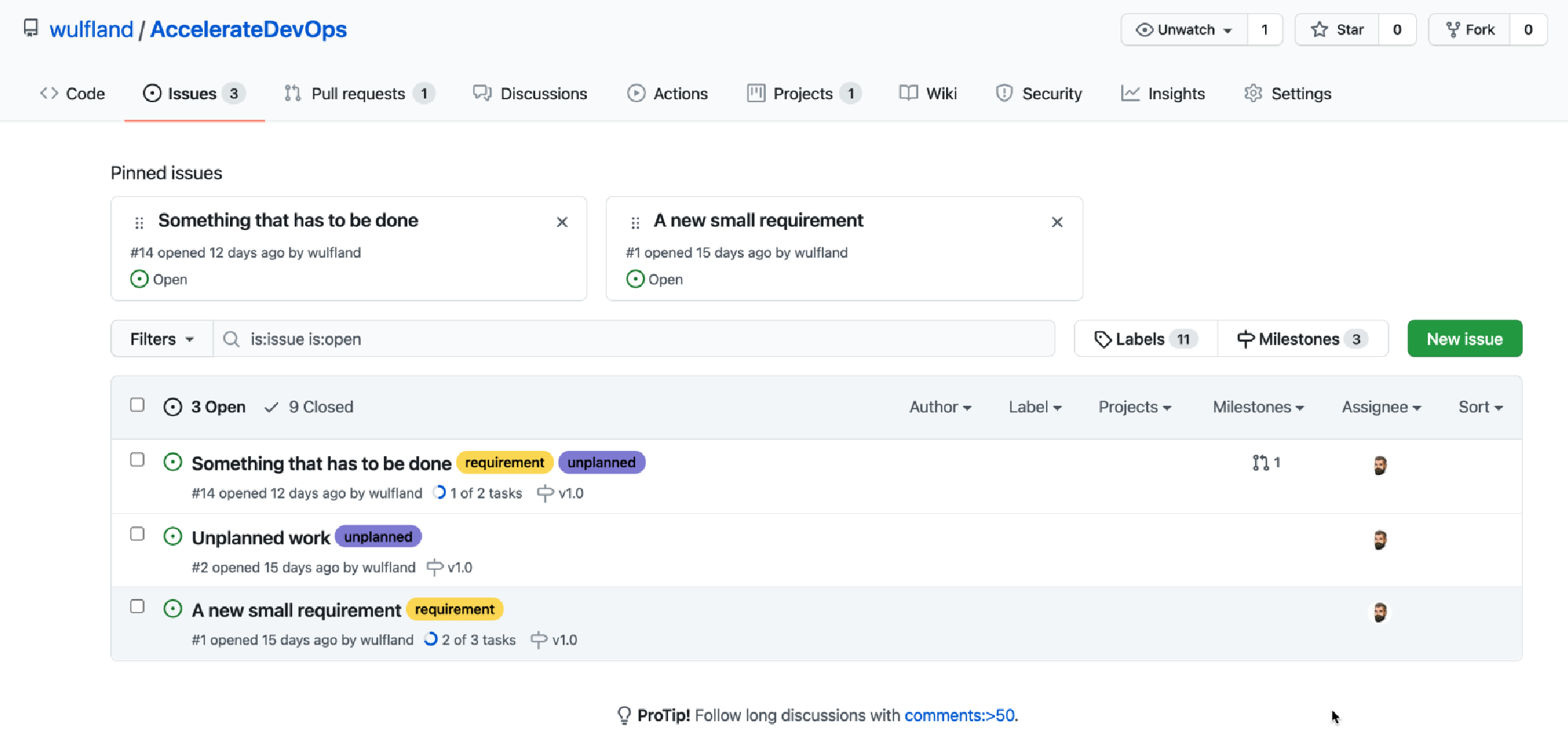Image resolution: width=1568 pixels, height=756 pixels.
Task: Click the open status icon of issue #1 row
Action: (x=173, y=609)
